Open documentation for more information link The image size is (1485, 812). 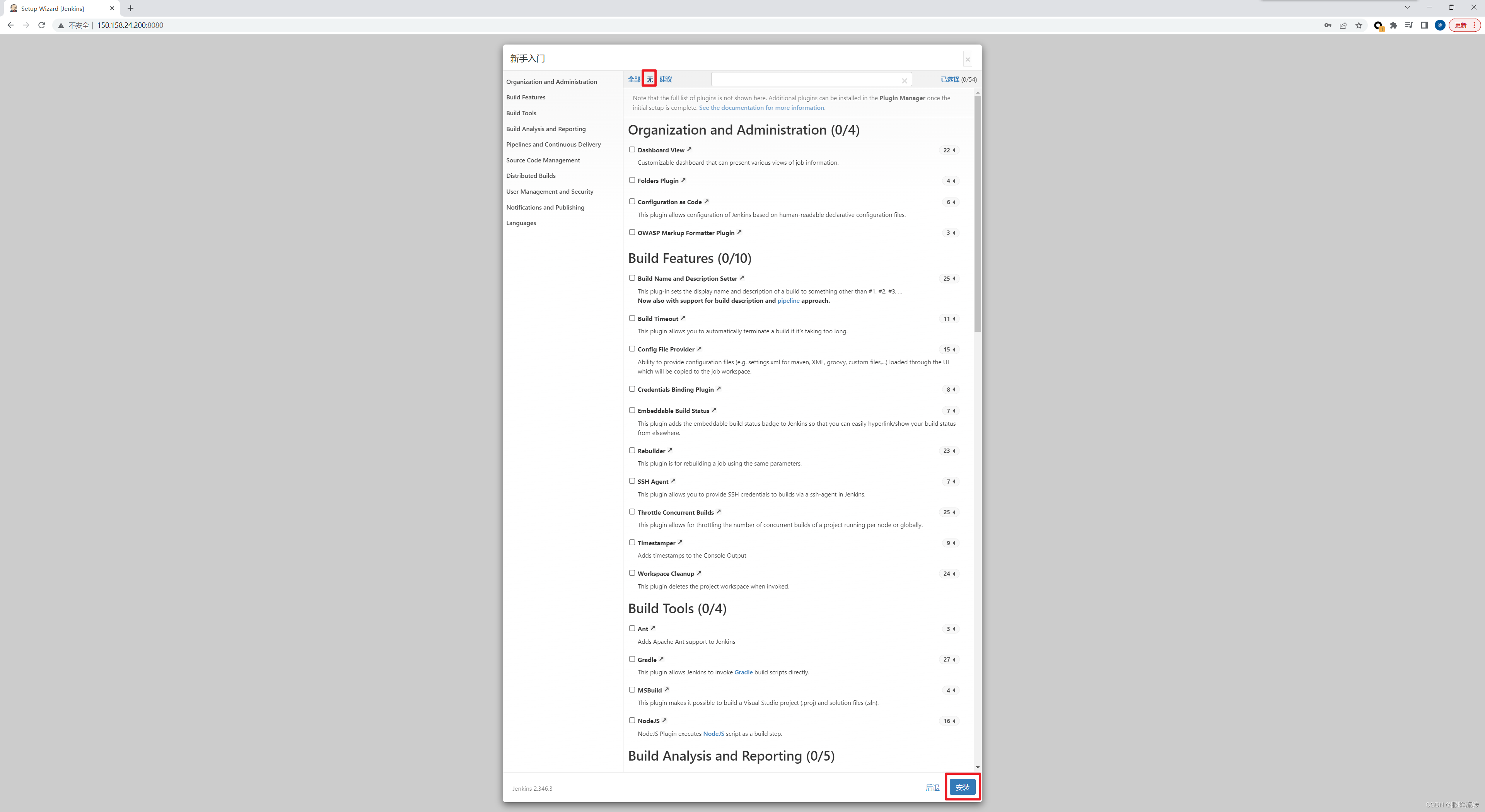762,108
